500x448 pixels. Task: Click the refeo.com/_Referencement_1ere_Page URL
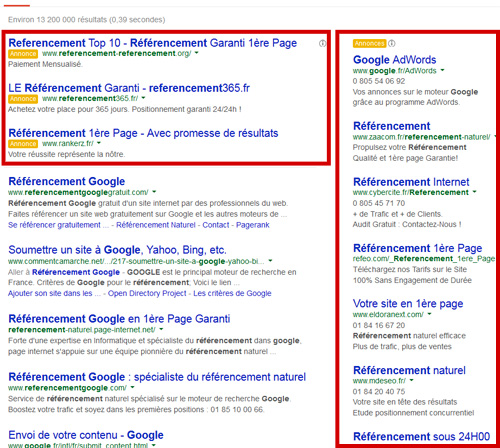(x=424, y=259)
